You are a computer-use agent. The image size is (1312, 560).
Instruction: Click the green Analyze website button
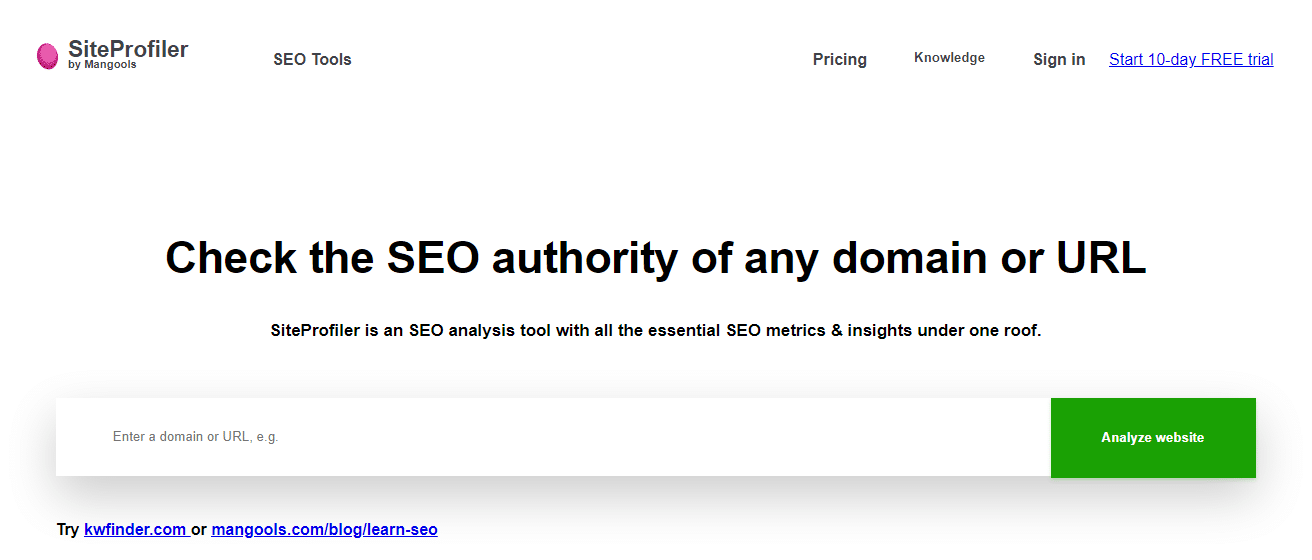(1153, 437)
